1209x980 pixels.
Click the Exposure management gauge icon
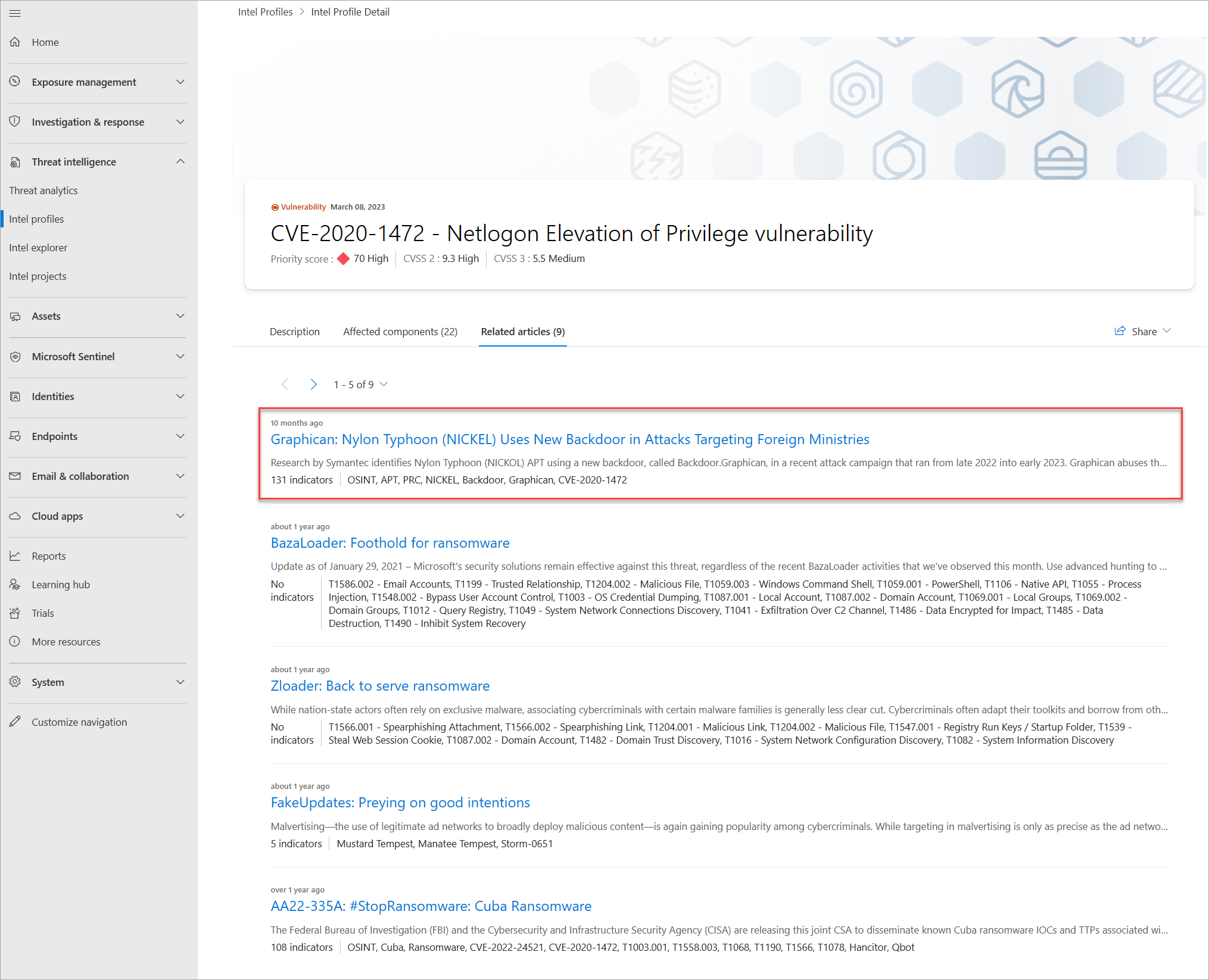coord(15,82)
